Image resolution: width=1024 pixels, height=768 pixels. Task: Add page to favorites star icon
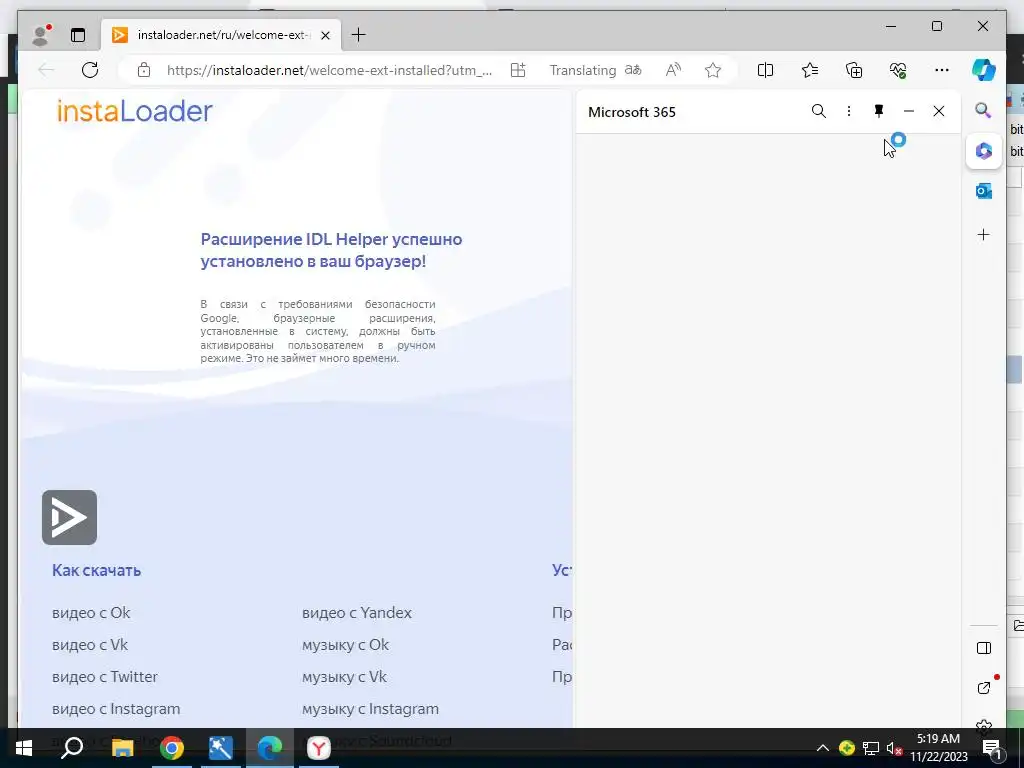click(x=713, y=70)
